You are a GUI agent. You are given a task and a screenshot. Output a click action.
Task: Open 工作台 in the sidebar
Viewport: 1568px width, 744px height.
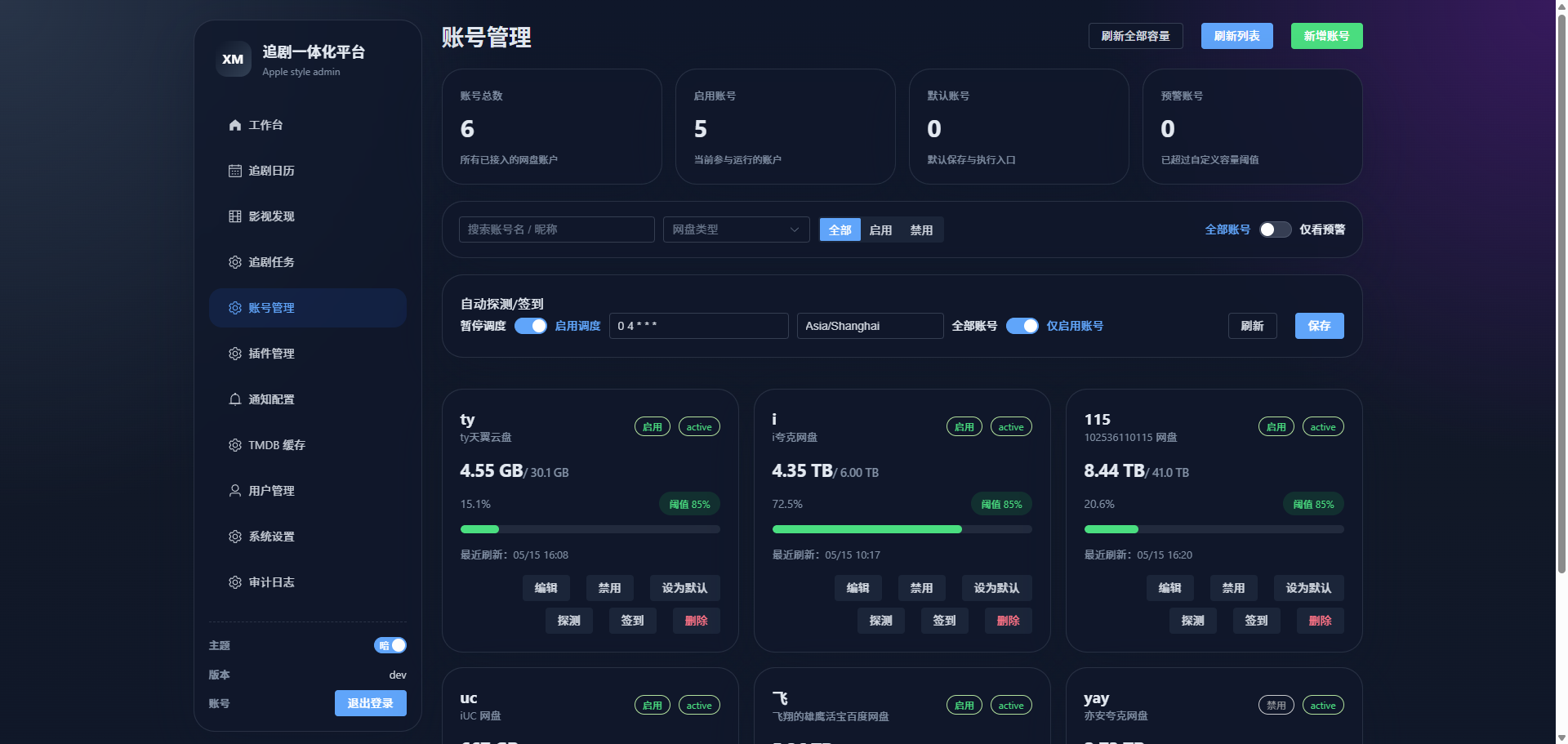point(308,125)
